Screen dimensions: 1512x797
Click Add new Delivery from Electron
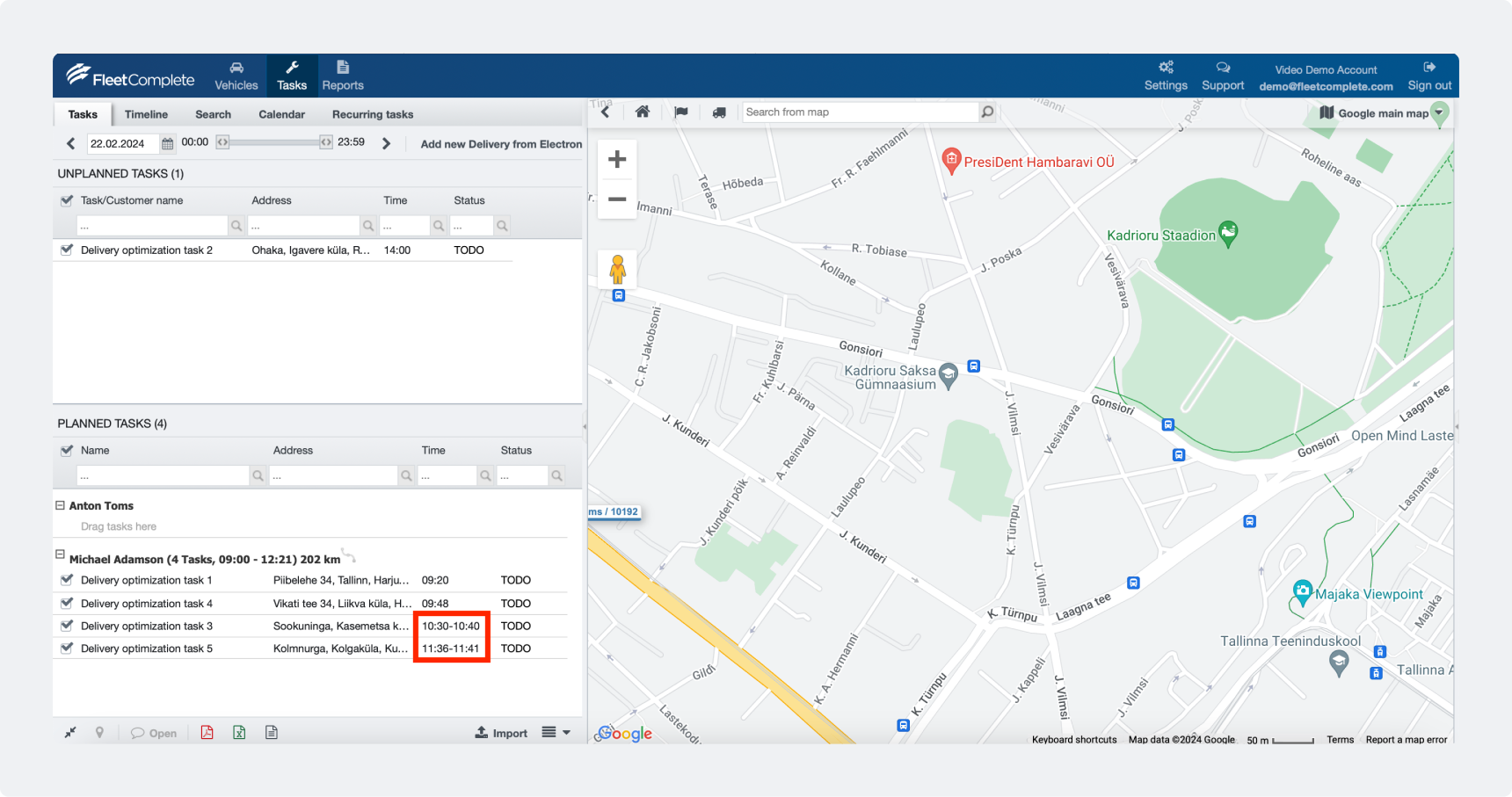point(501,144)
